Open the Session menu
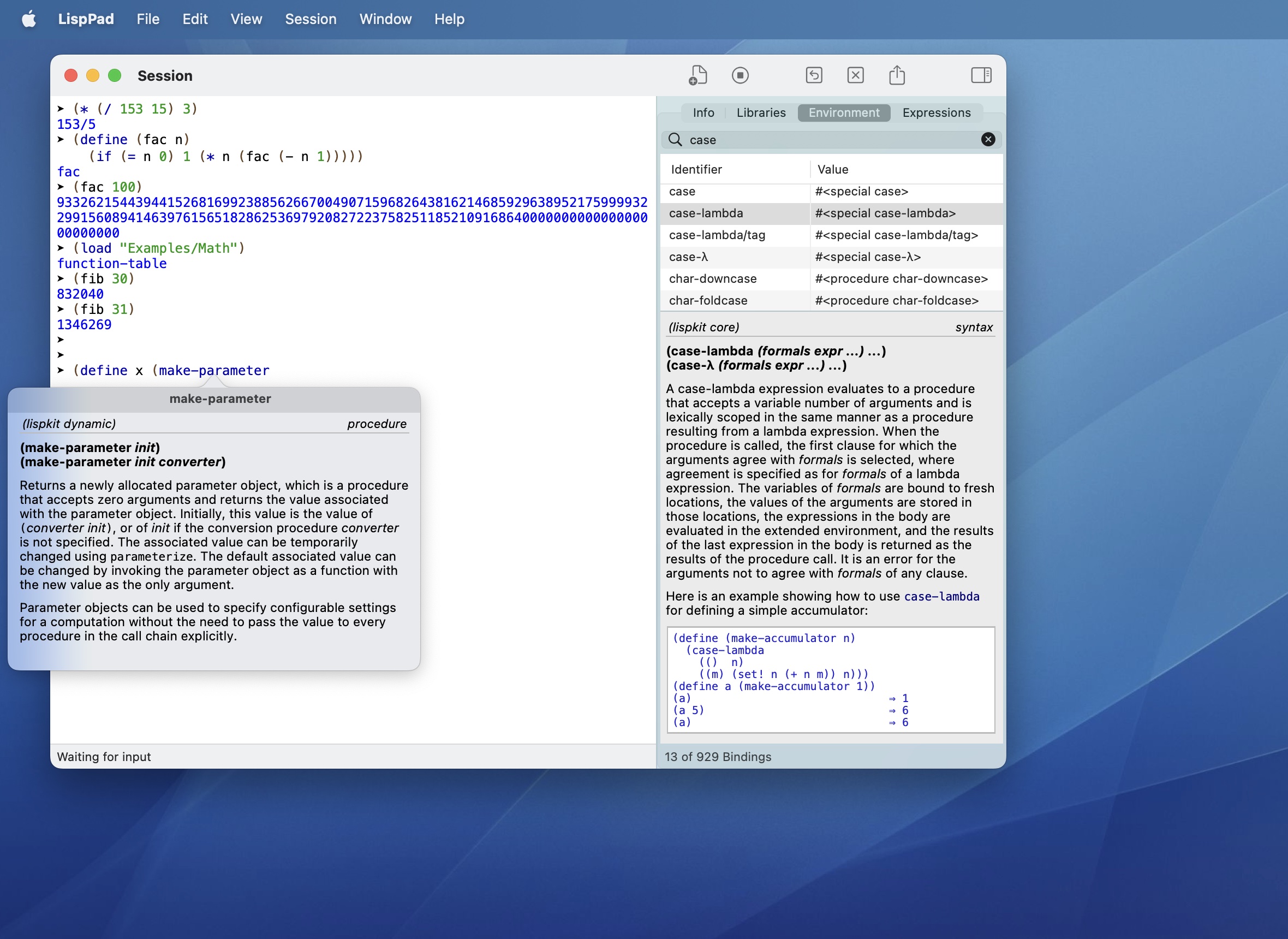Viewport: 1288px width, 939px height. 311,19
